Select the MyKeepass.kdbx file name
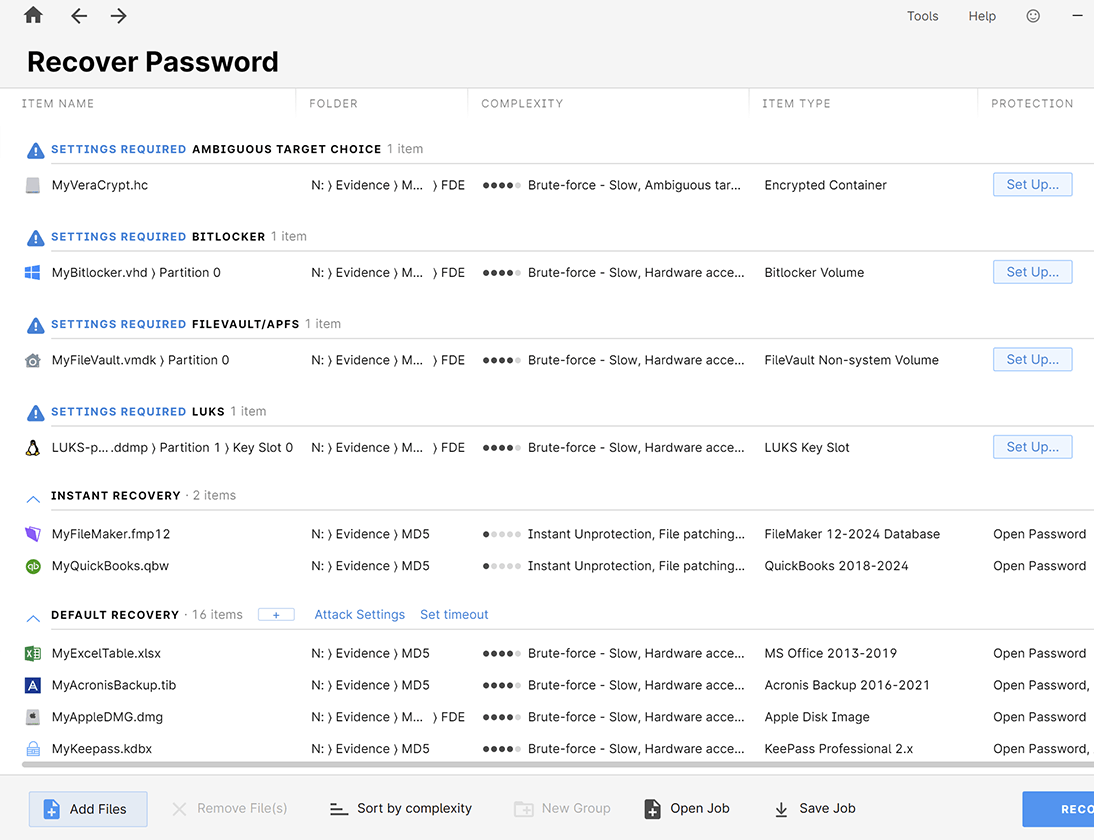 [x=102, y=749]
